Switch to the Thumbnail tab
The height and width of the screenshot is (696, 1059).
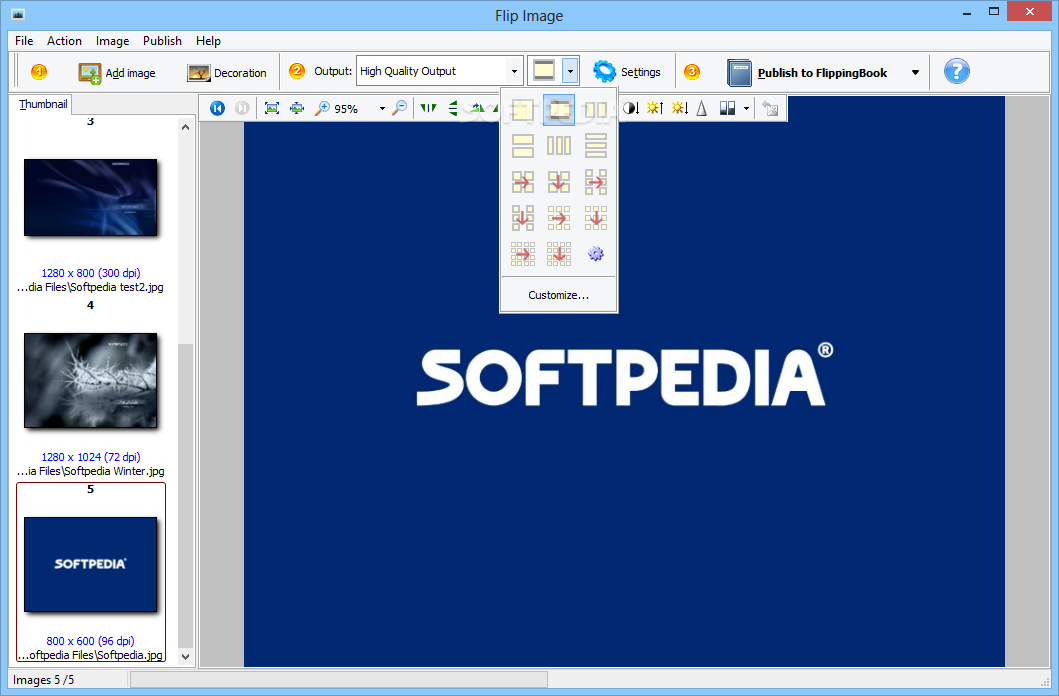click(43, 104)
